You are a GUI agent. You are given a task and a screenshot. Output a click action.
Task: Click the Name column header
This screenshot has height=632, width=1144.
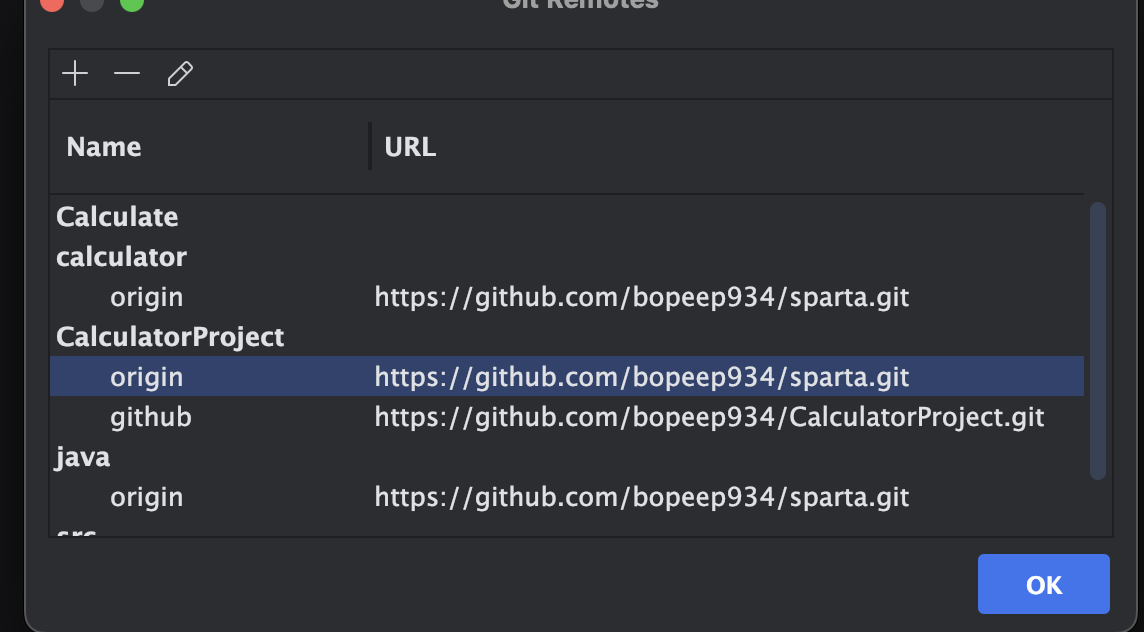point(104,147)
